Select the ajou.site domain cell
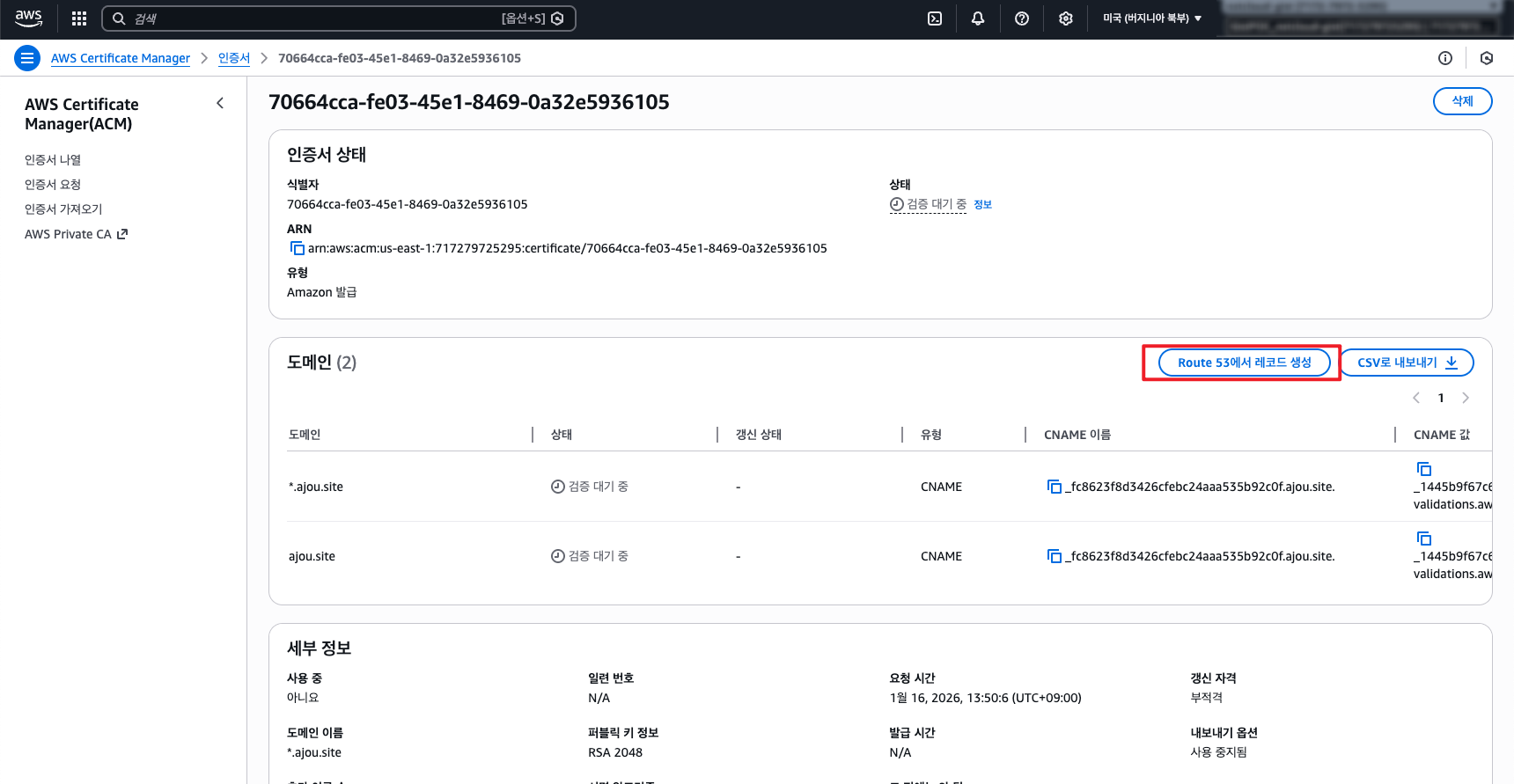Image resolution: width=1514 pixels, height=784 pixels. pyautogui.click(x=312, y=556)
